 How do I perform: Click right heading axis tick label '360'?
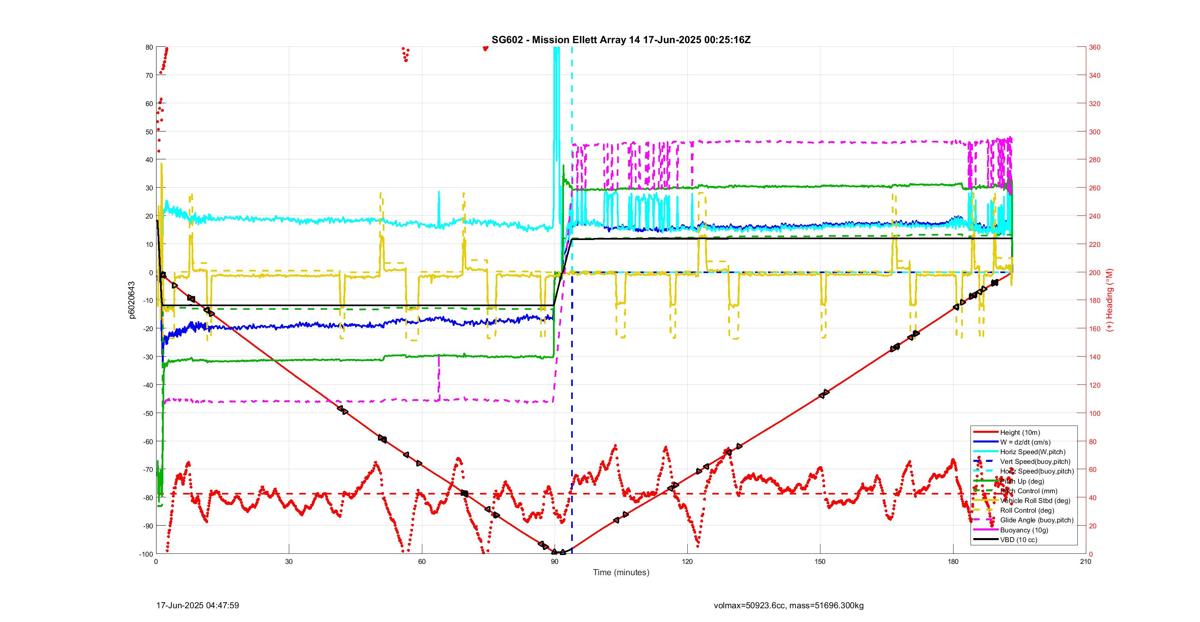click(1095, 47)
